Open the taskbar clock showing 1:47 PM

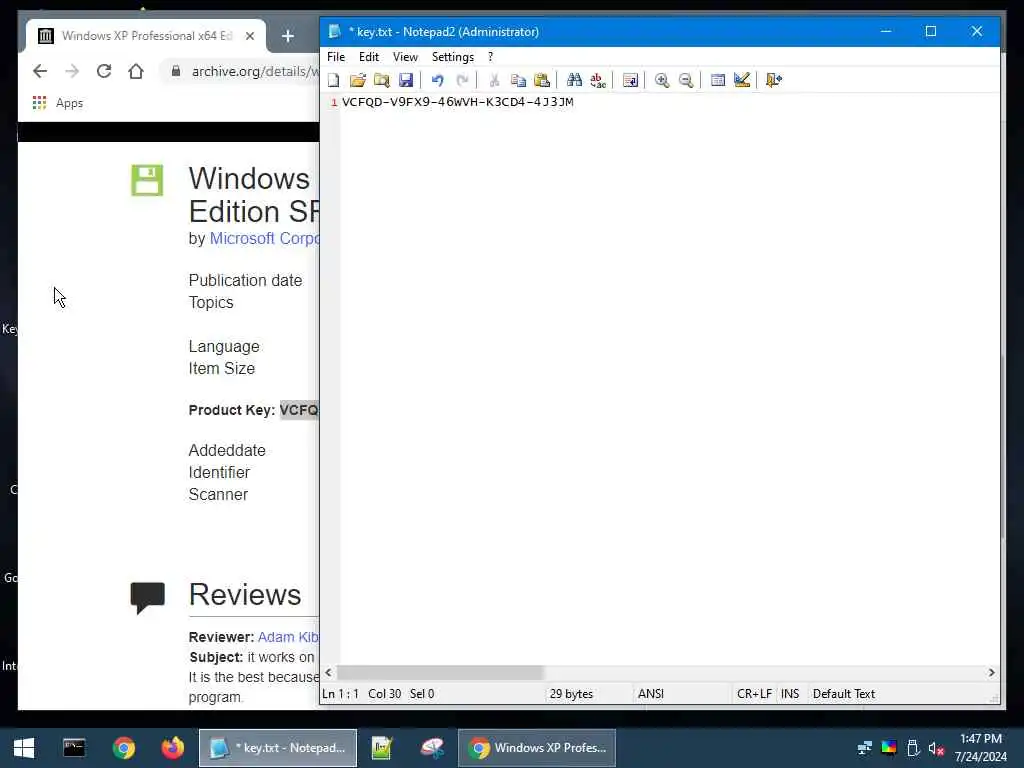[x=981, y=748]
